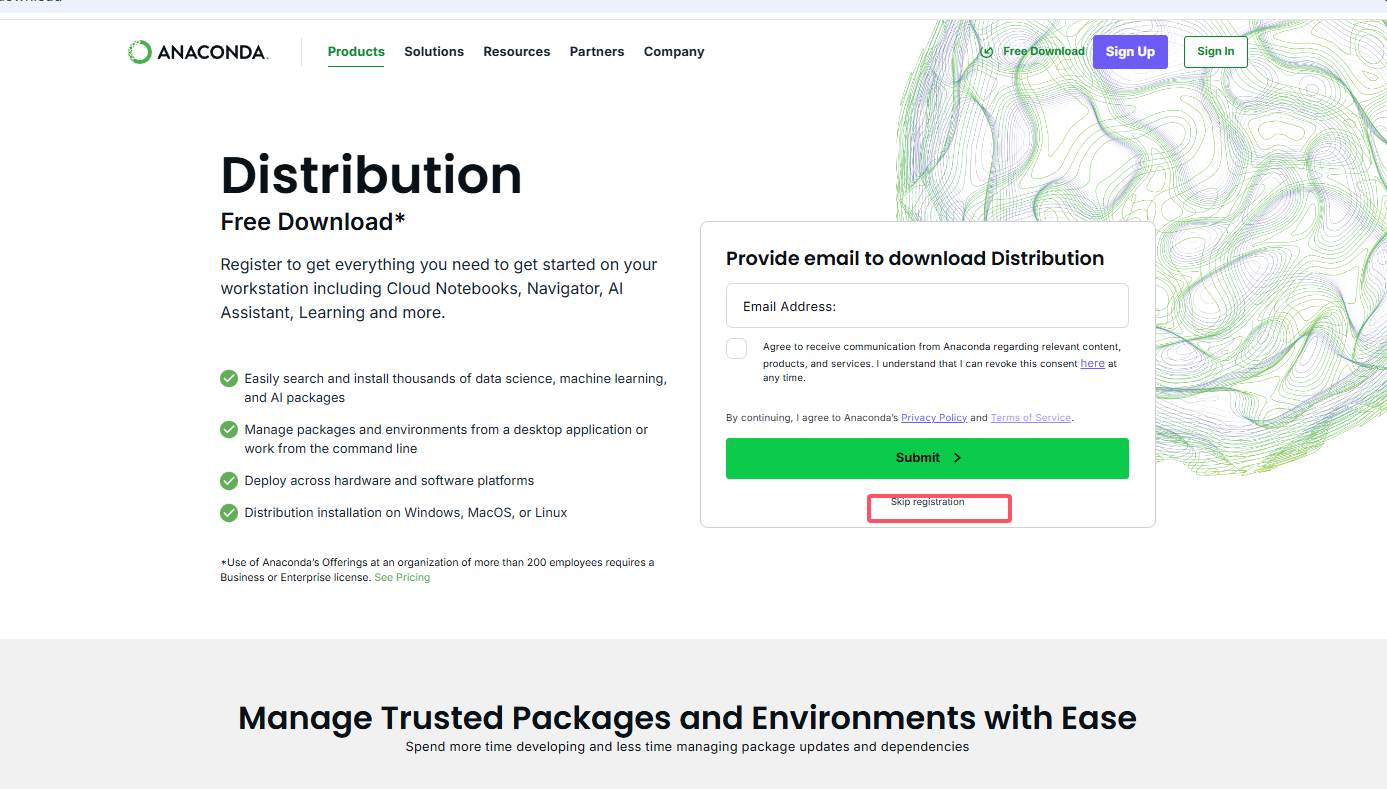Click the 'Deploy across hardware and software platforms' text
The image size is (1387, 789).
tap(389, 481)
